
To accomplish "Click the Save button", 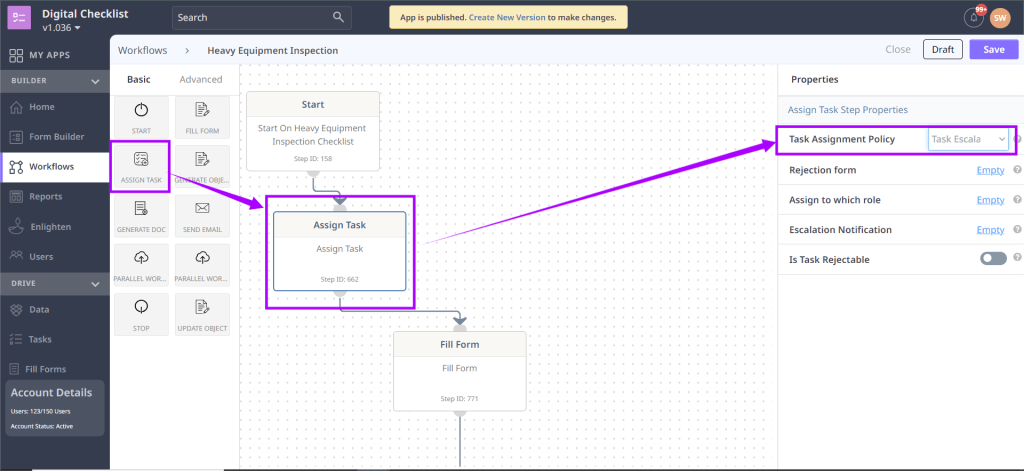I will pos(993,50).
